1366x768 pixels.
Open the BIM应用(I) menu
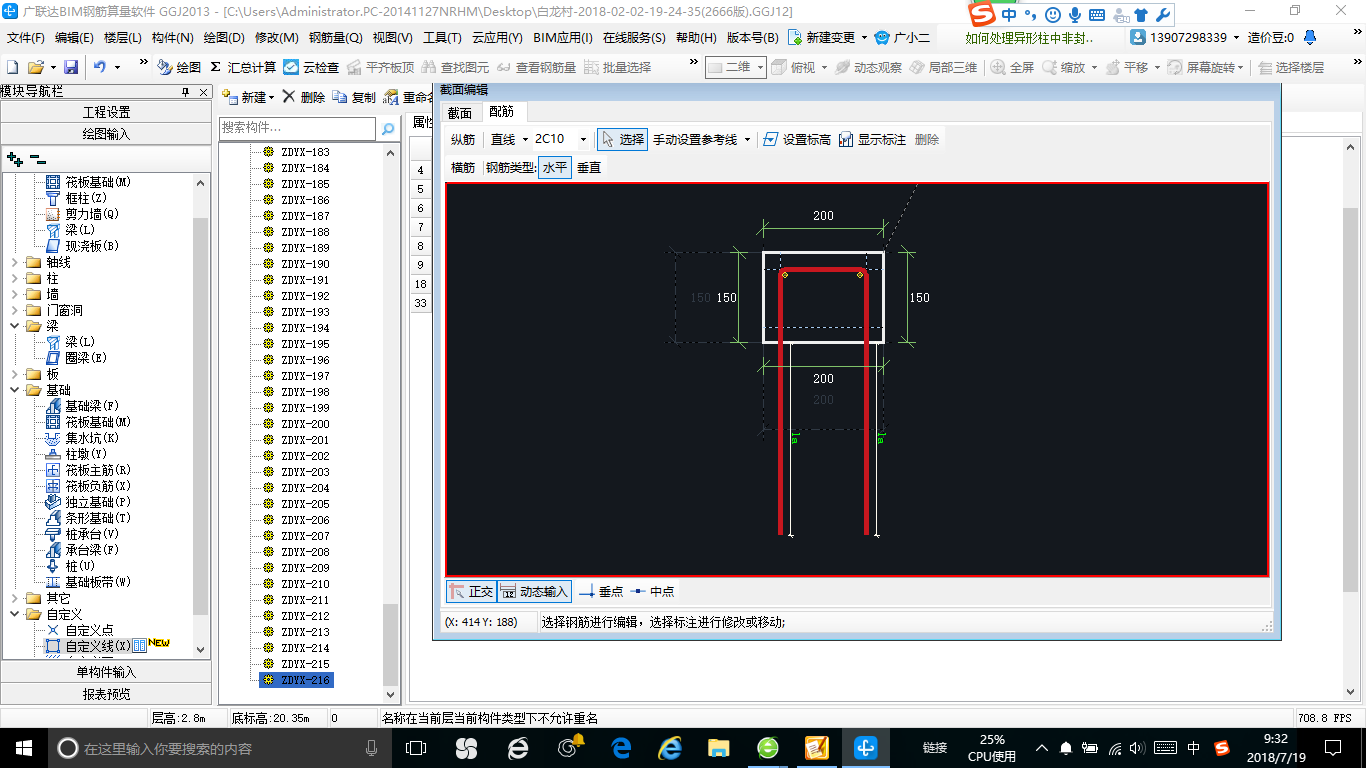pos(563,37)
